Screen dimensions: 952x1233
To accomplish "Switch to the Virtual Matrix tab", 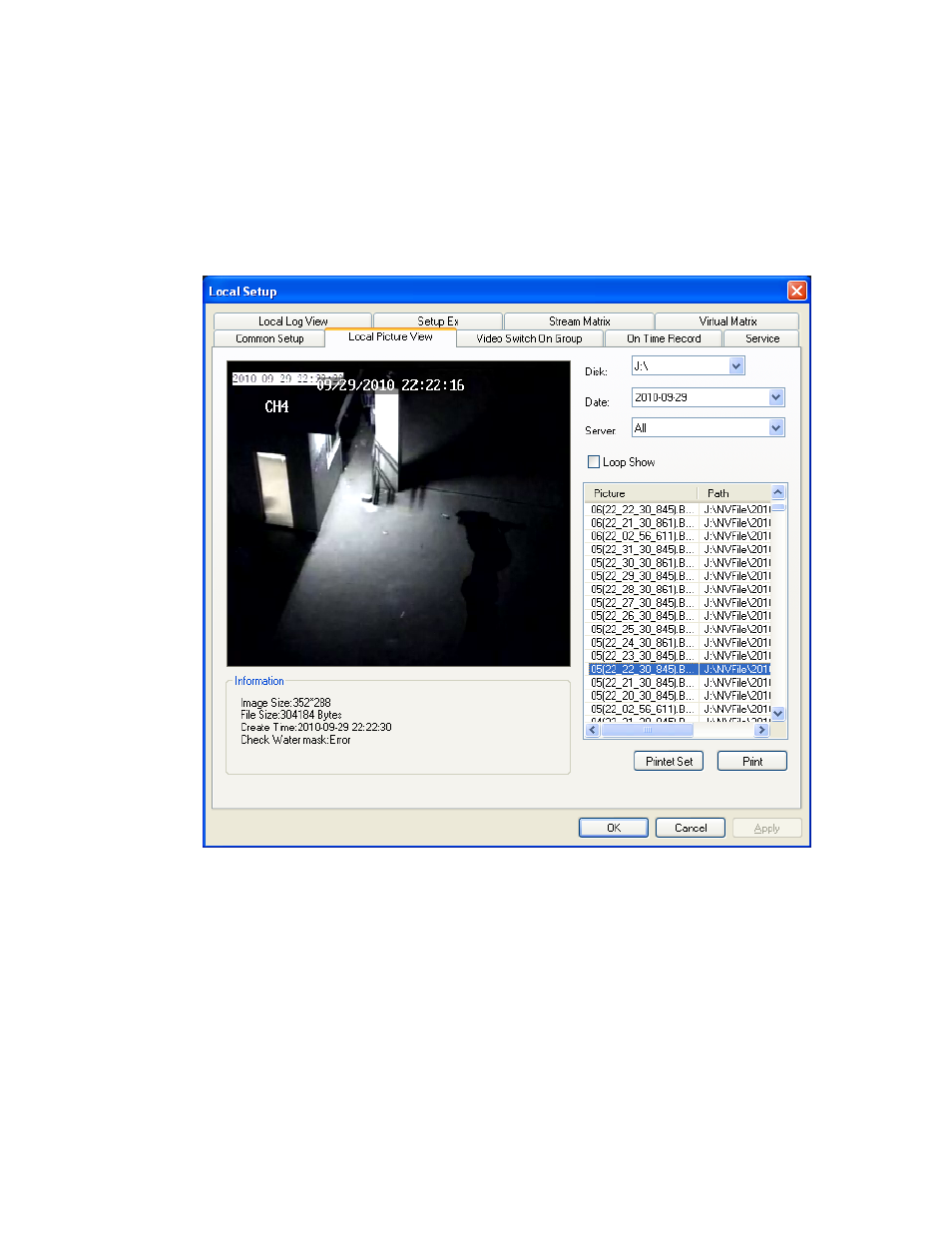I will pyautogui.click(x=727, y=321).
